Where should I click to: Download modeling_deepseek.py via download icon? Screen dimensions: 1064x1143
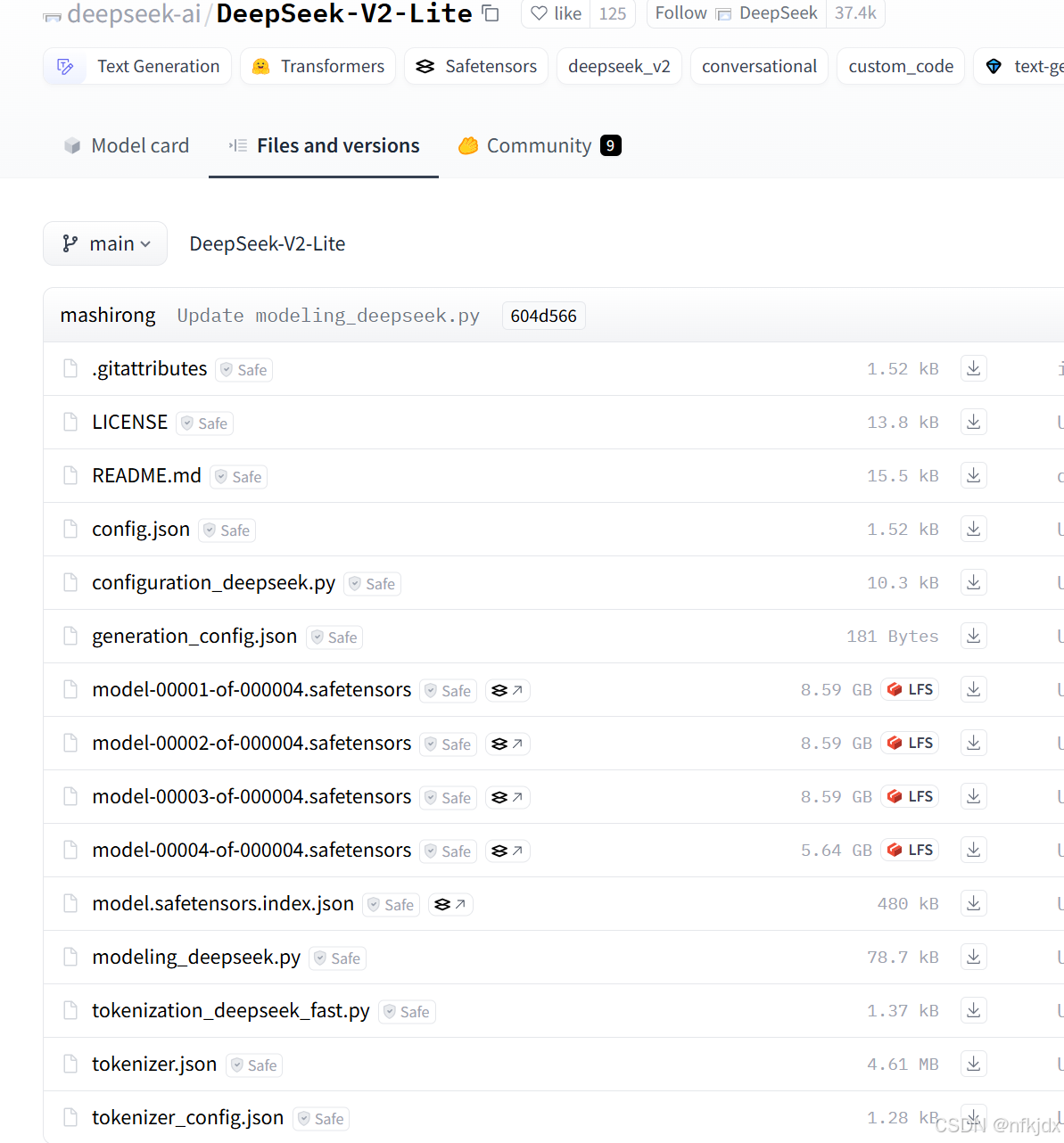point(974,957)
